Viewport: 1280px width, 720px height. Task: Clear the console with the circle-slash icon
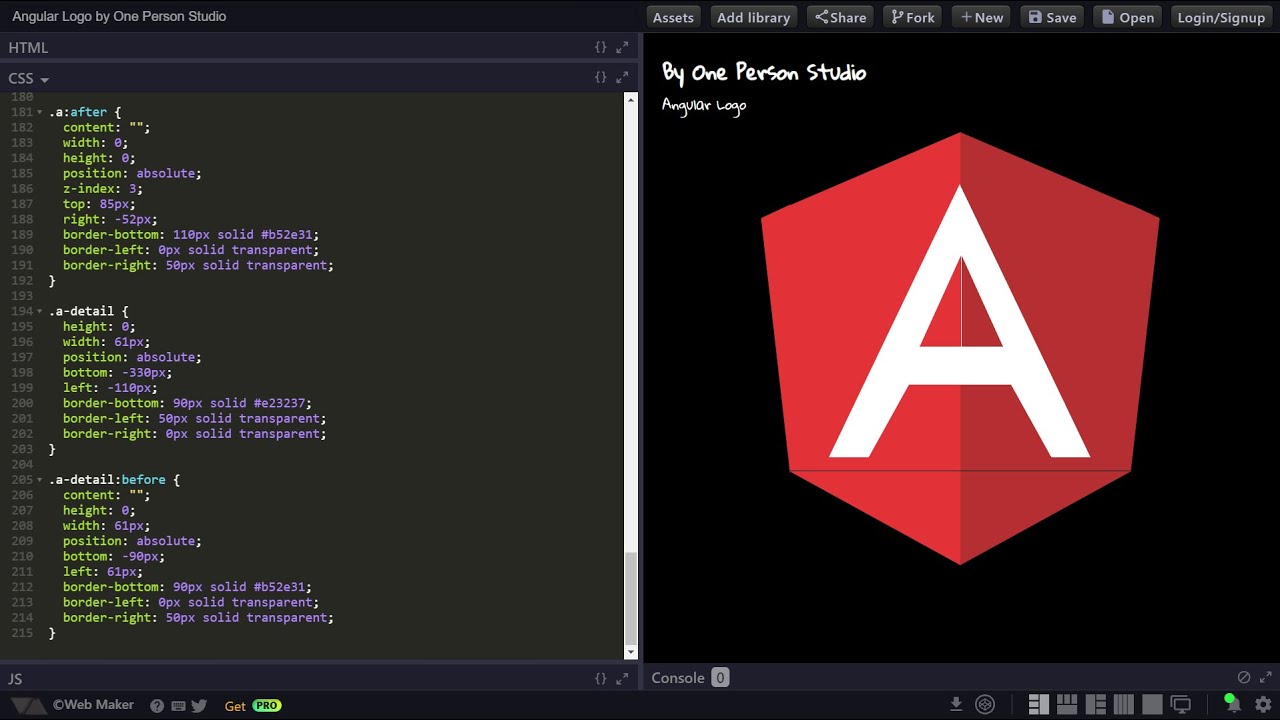click(1244, 677)
